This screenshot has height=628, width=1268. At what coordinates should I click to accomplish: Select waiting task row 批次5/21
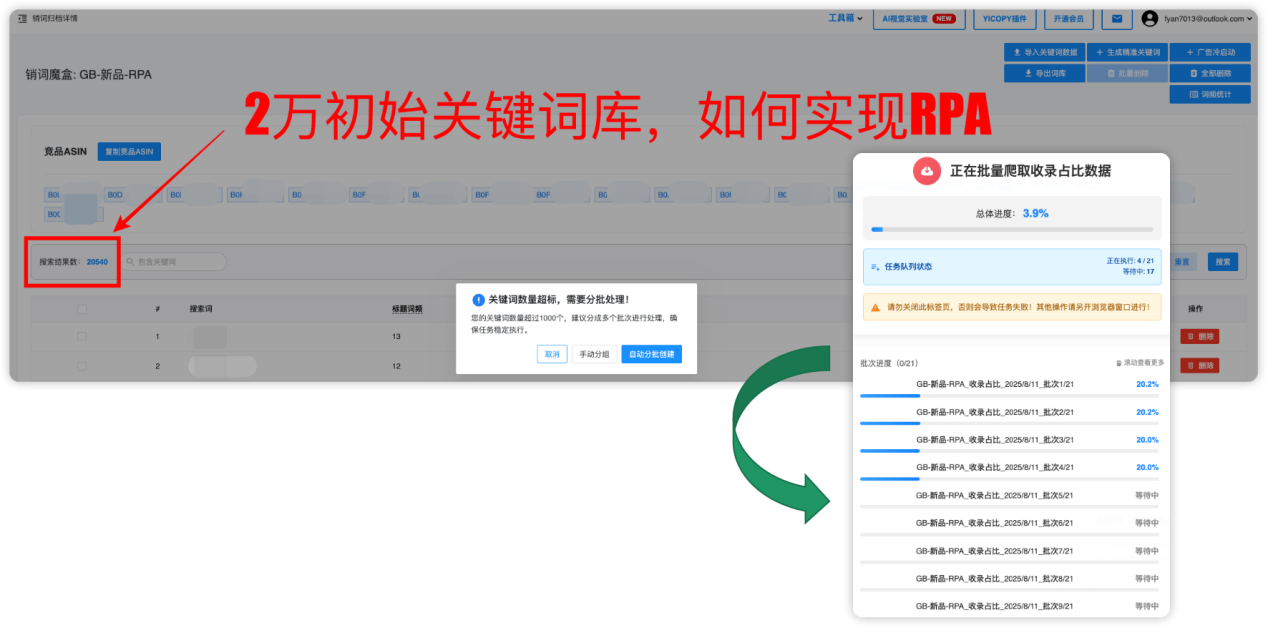click(1010, 499)
